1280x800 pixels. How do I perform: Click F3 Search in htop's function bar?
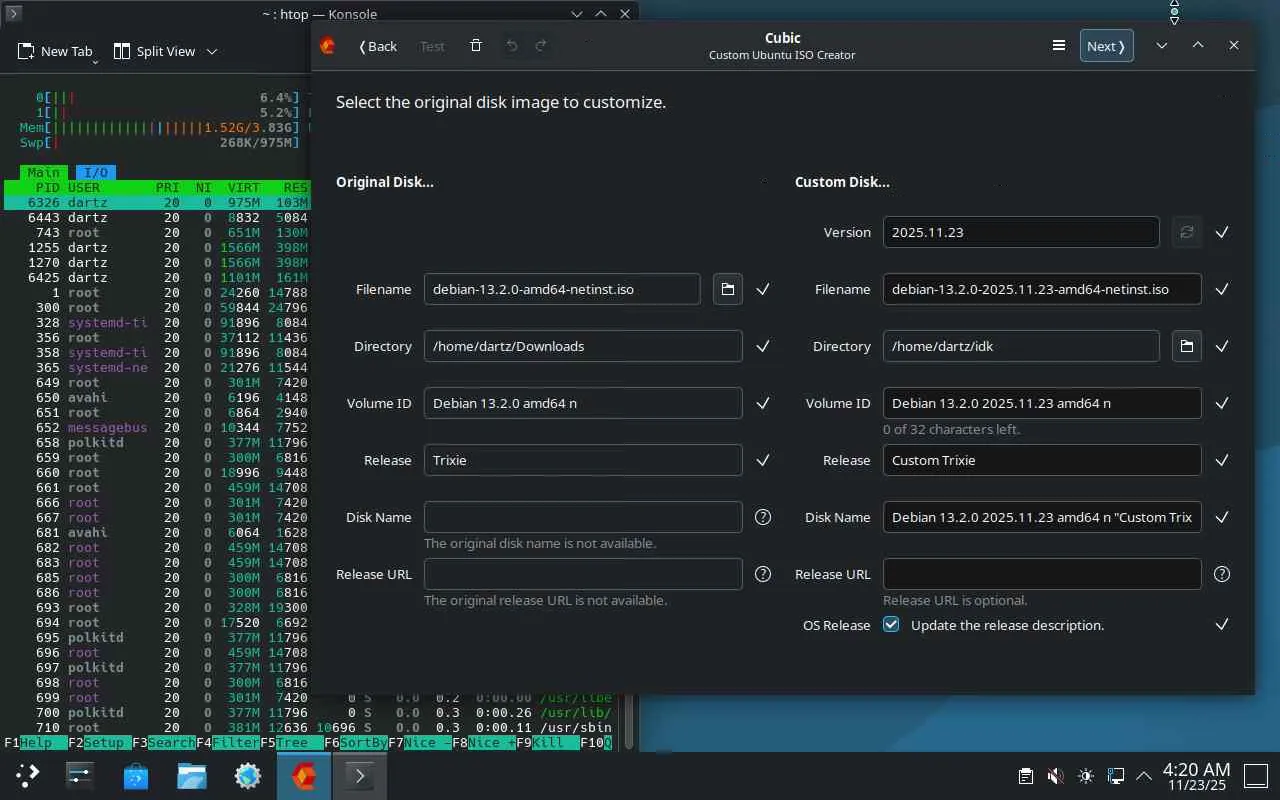[164, 743]
